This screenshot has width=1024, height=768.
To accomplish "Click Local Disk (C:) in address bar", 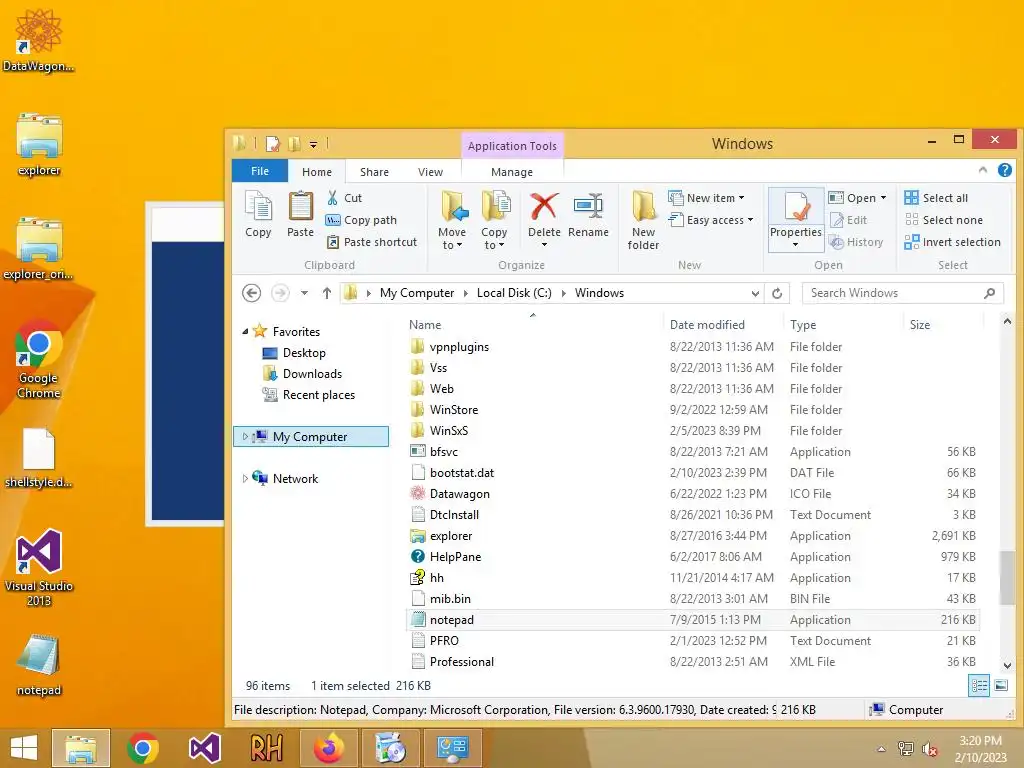I will 514,293.
